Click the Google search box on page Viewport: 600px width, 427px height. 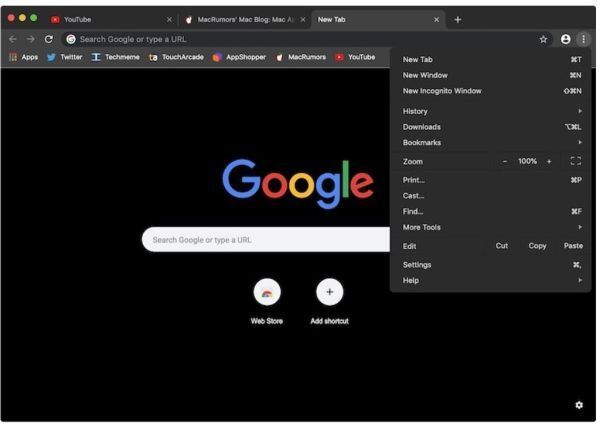(x=266, y=240)
